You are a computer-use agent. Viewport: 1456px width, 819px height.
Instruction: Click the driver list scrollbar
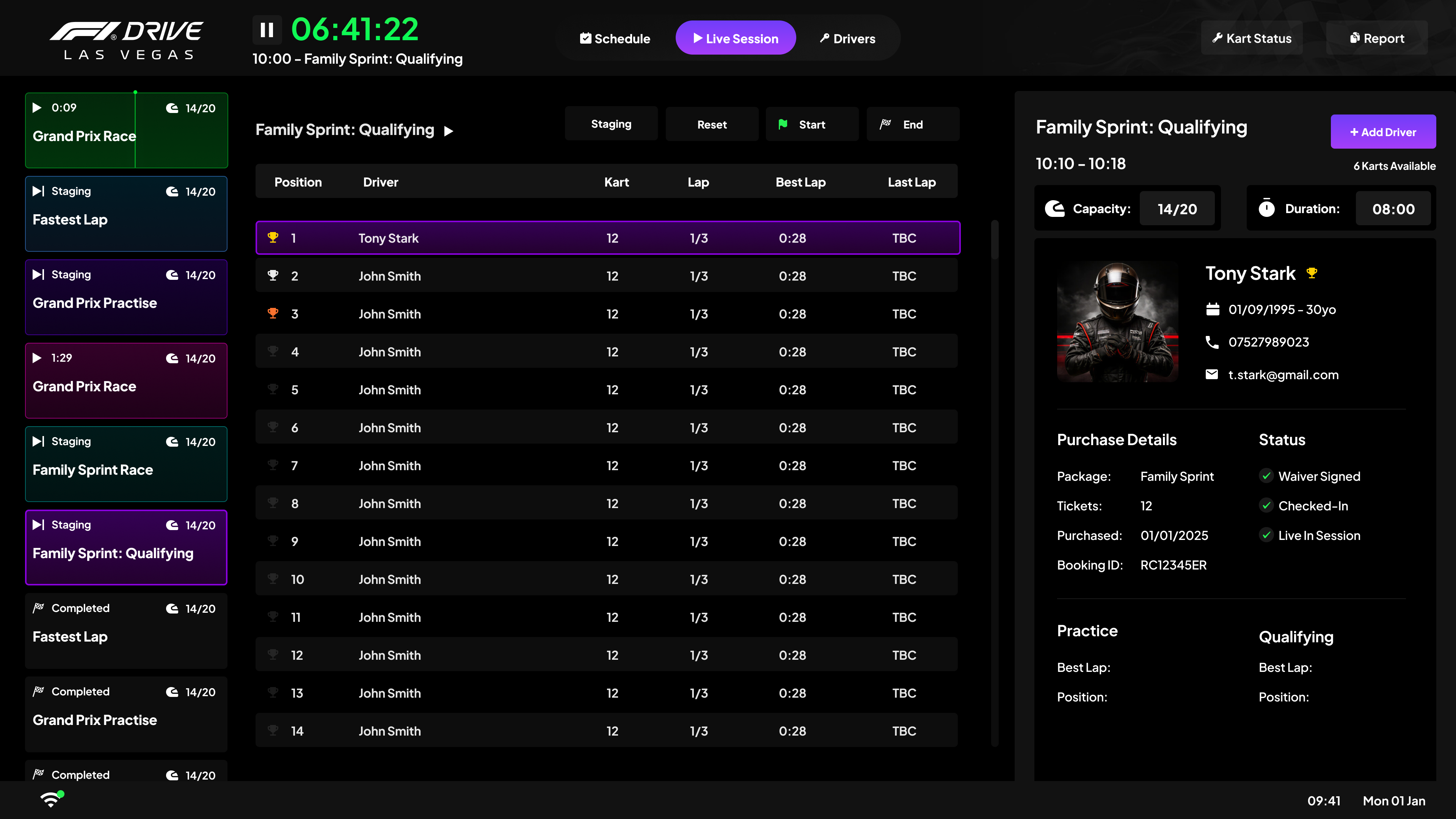[x=995, y=240]
